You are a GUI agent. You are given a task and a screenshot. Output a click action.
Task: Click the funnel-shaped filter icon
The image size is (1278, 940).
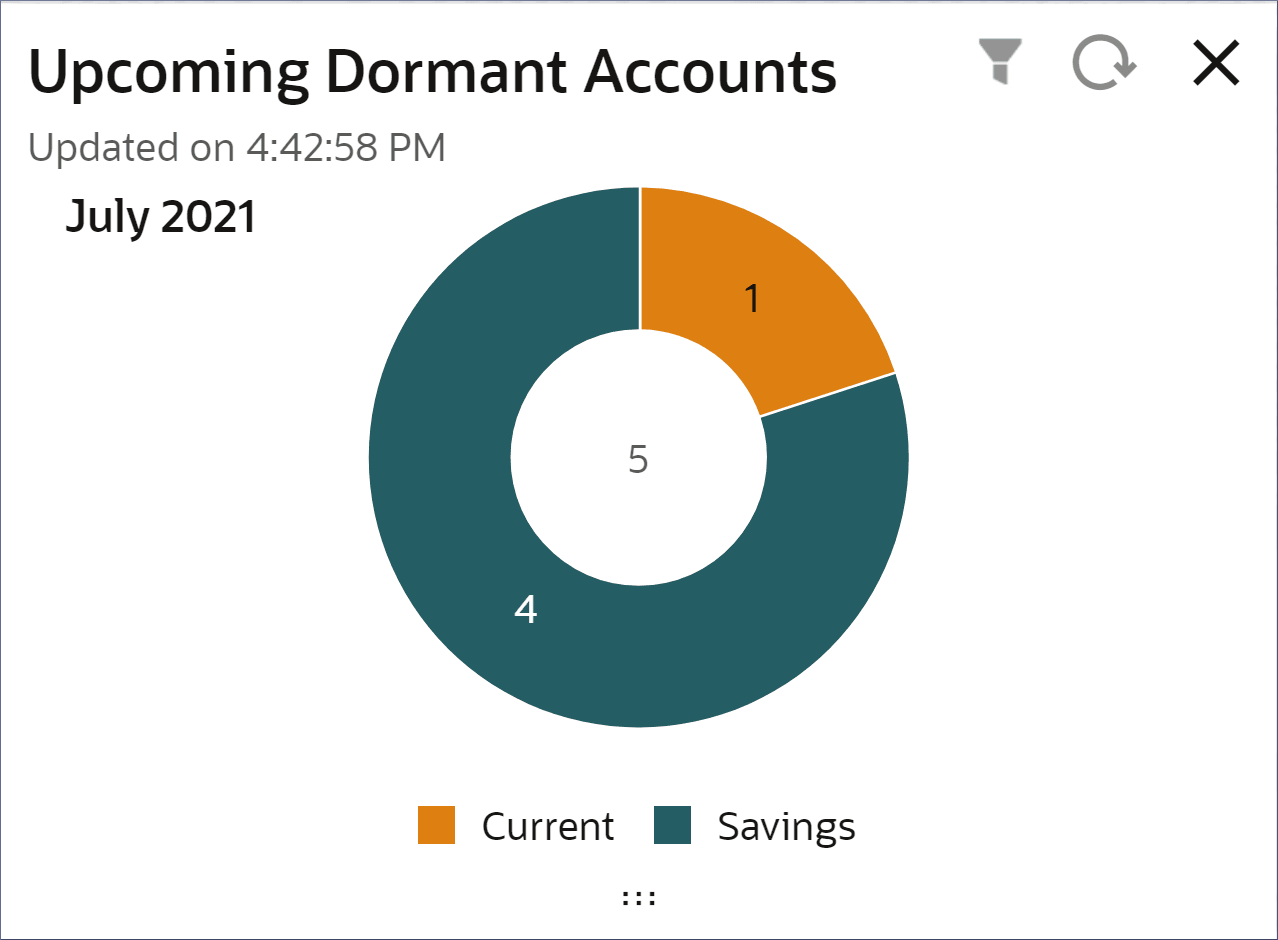click(x=999, y=63)
